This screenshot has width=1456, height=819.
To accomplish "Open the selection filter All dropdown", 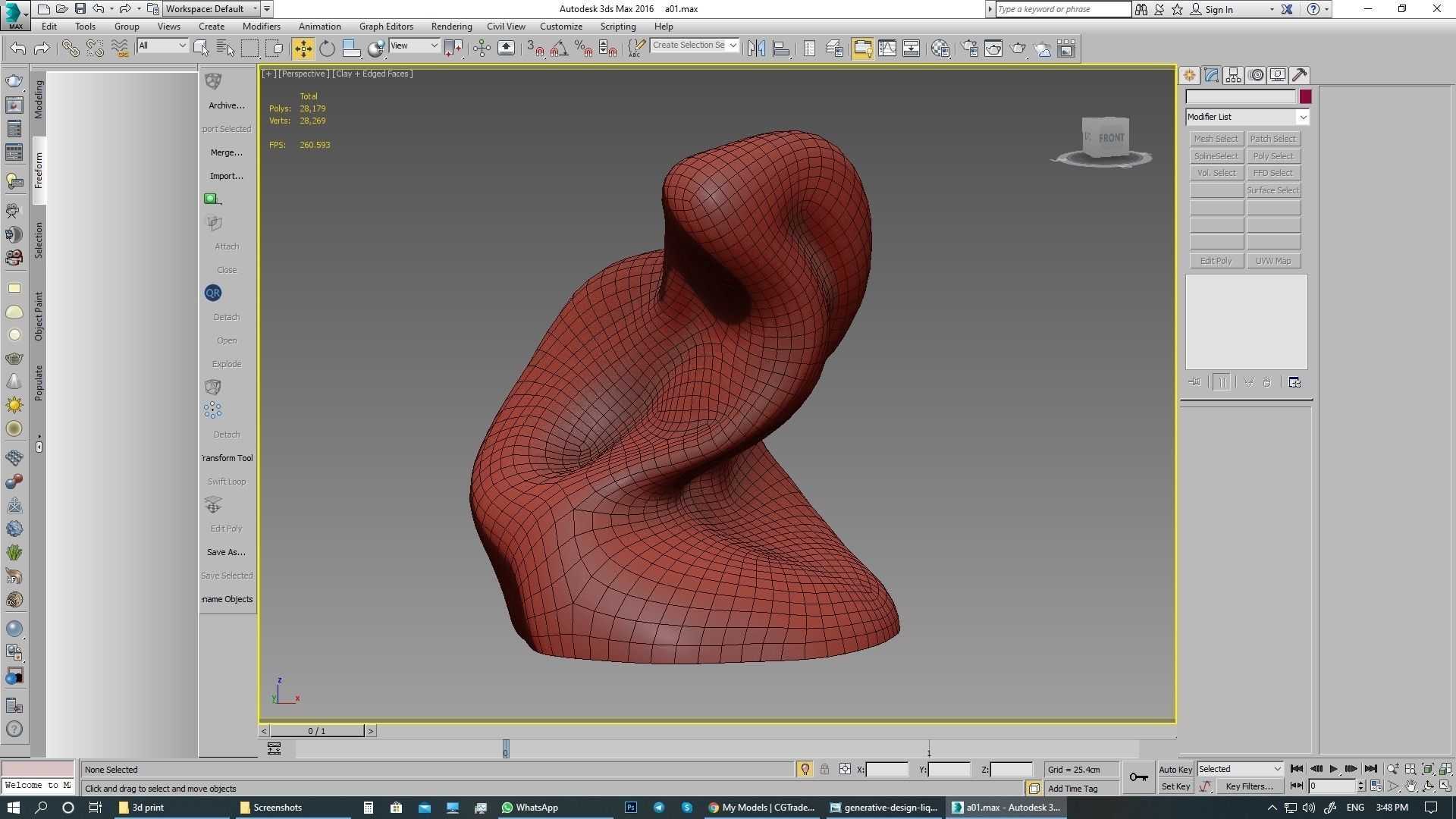I will coord(162,46).
